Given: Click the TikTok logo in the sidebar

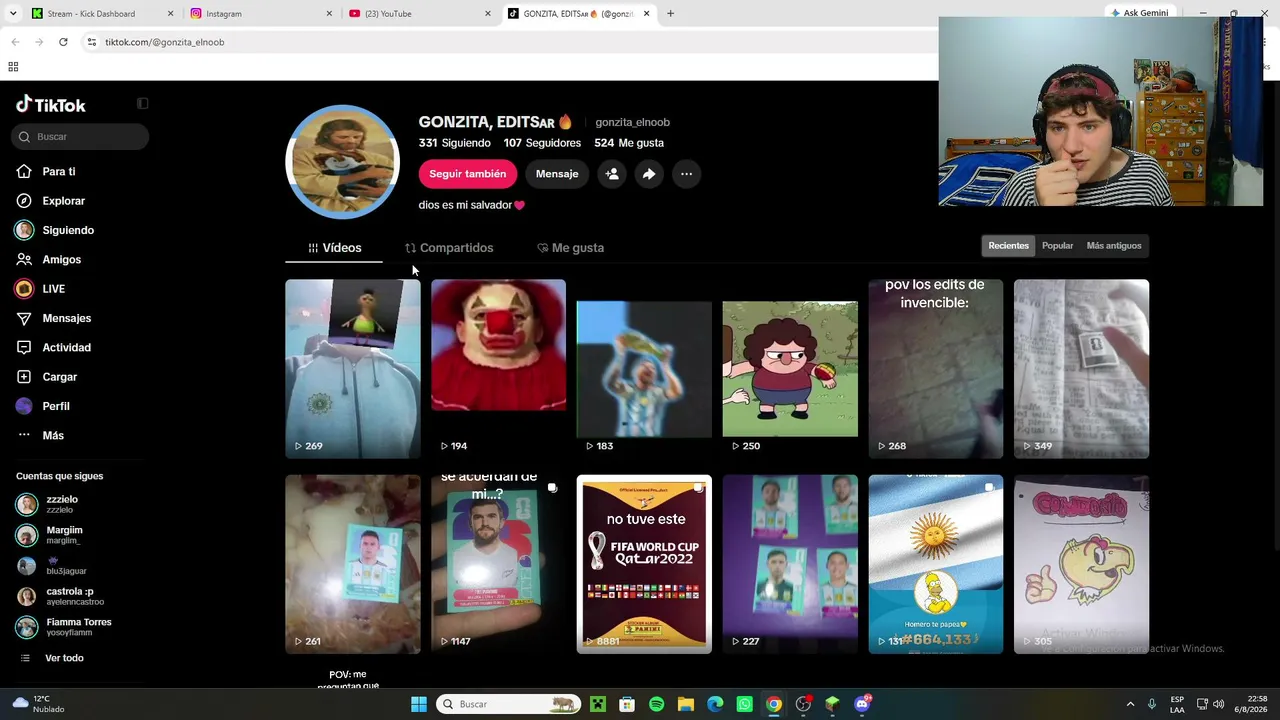Looking at the screenshot, I should [x=51, y=105].
